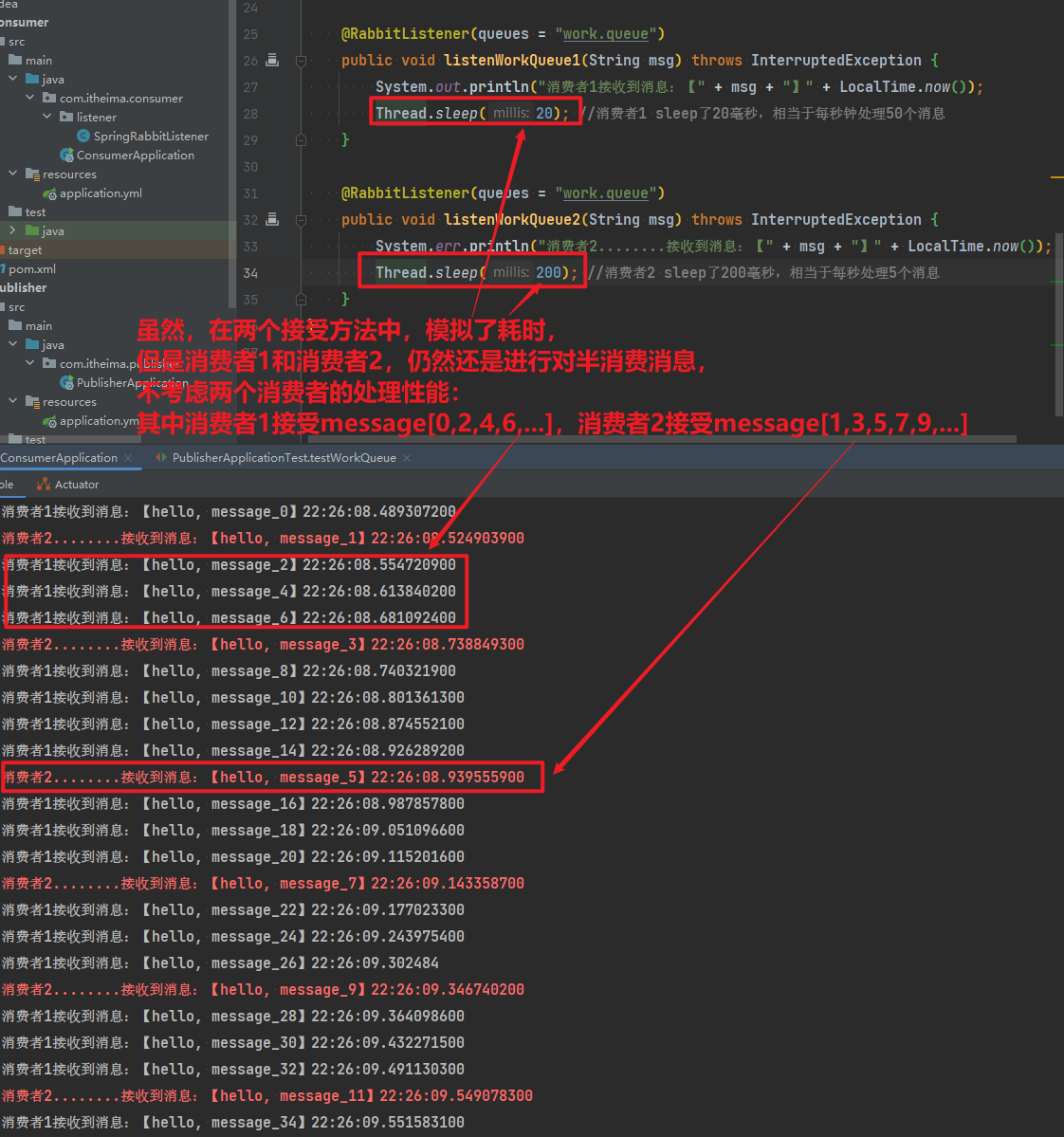
Task: Click the Actuator icon in the run panel
Action: [43, 485]
